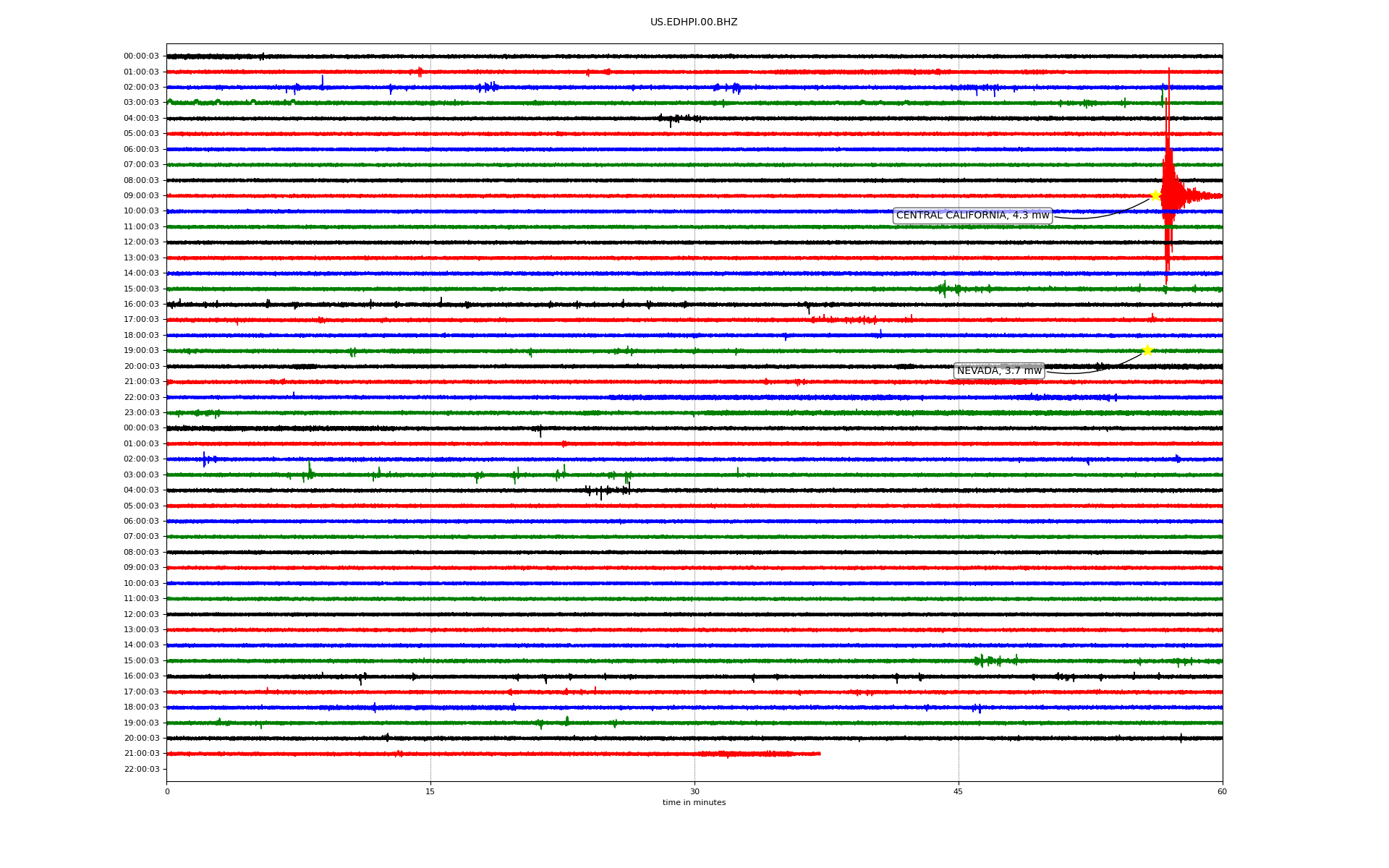Image resolution: width=1389 pixels, height=868 pixels.
Task: Click the 45 tick label on the time axis
Action: pyautogui.click(x=959, y=791)
